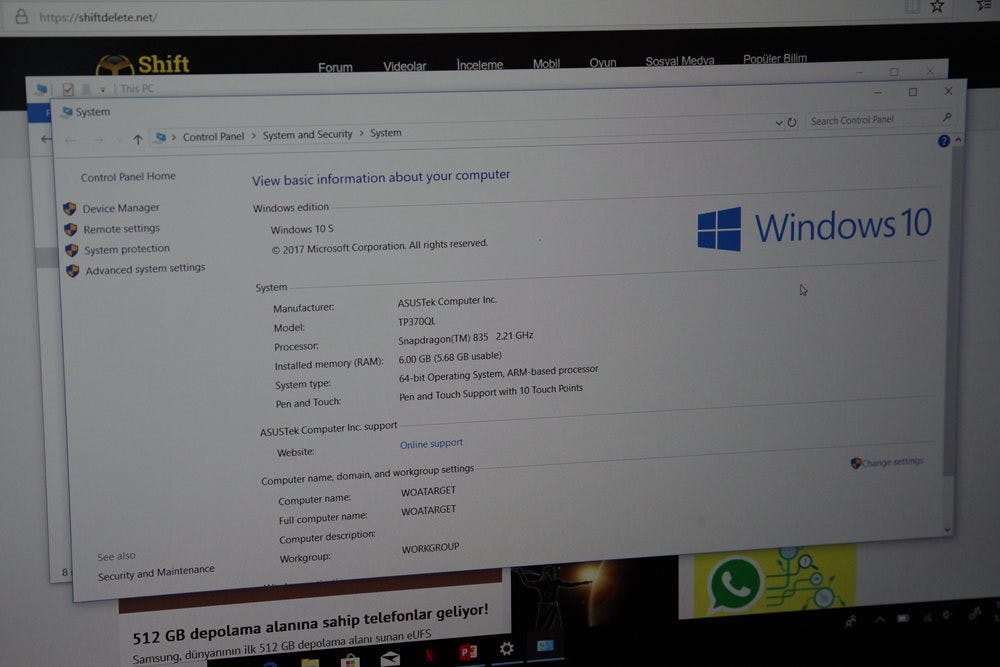Open quick access toolbar dropdown in This PC

tap(102, 90)
